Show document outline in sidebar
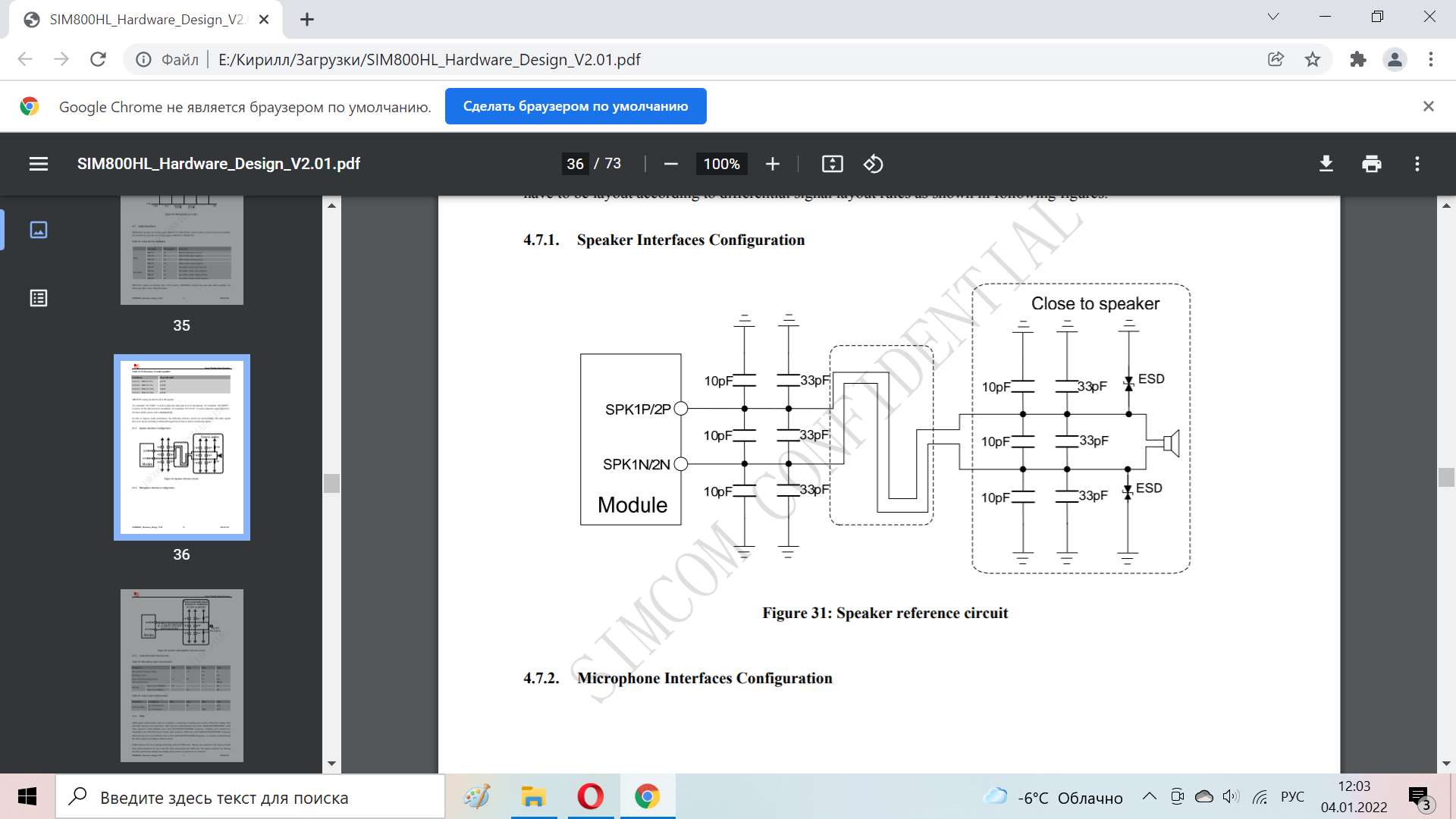Viewport: 1456px width, 819px height. (x=39, y=298)
